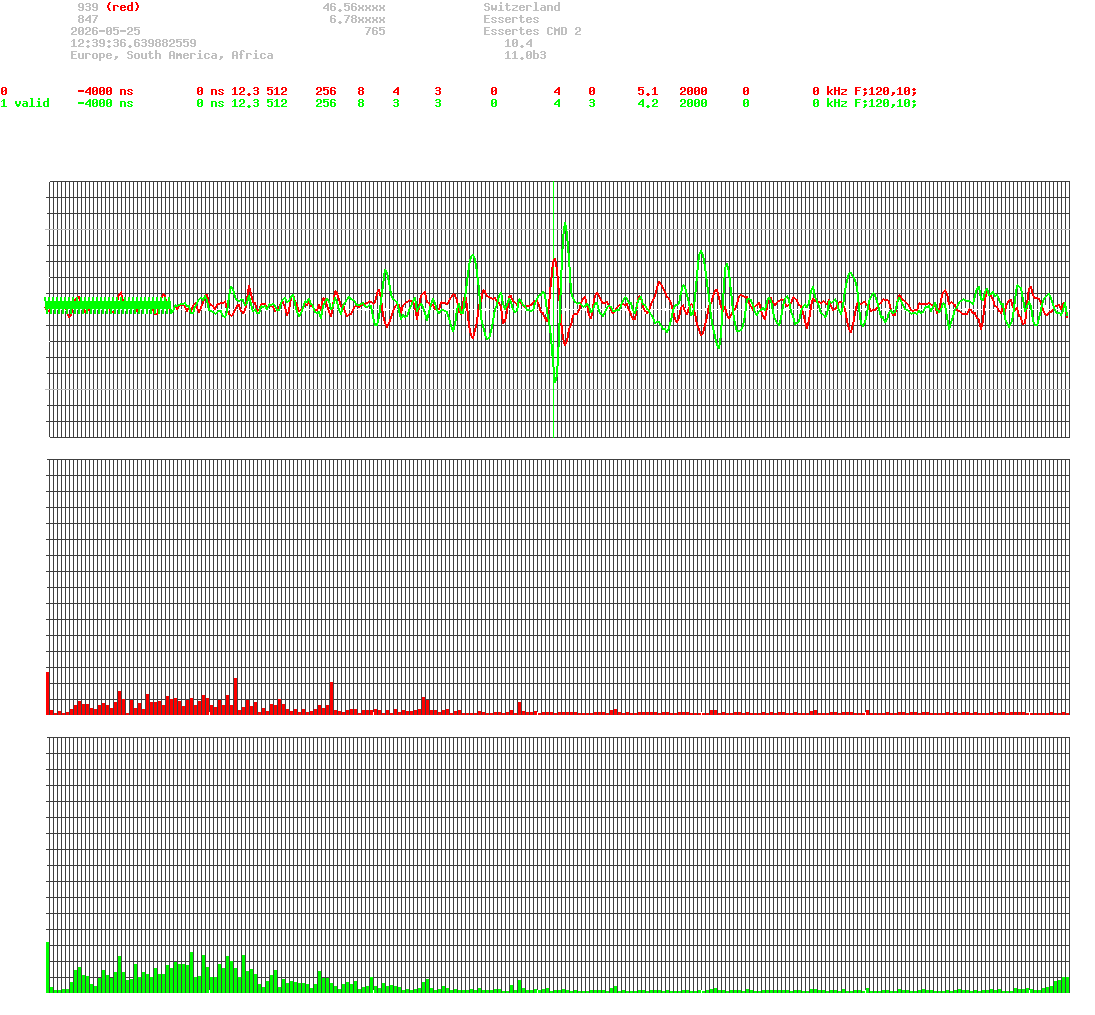Click the "10.4" hardware version value
The width and height of the screenshot is (1095, 1015).
coord(518,43)
